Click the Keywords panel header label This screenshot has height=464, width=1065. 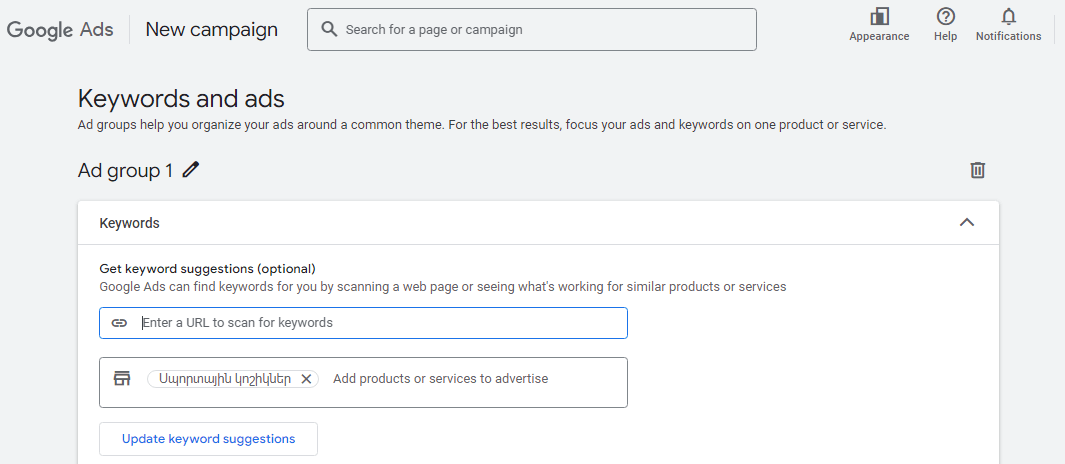(x=129, y=223)
